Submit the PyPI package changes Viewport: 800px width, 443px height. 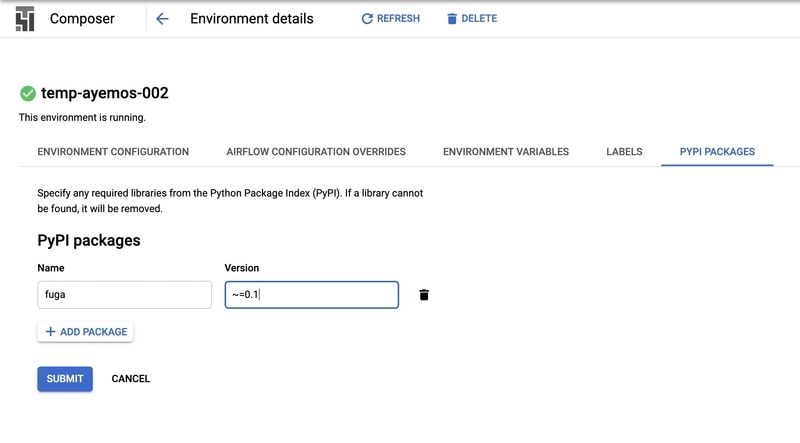tap(65, 379)
